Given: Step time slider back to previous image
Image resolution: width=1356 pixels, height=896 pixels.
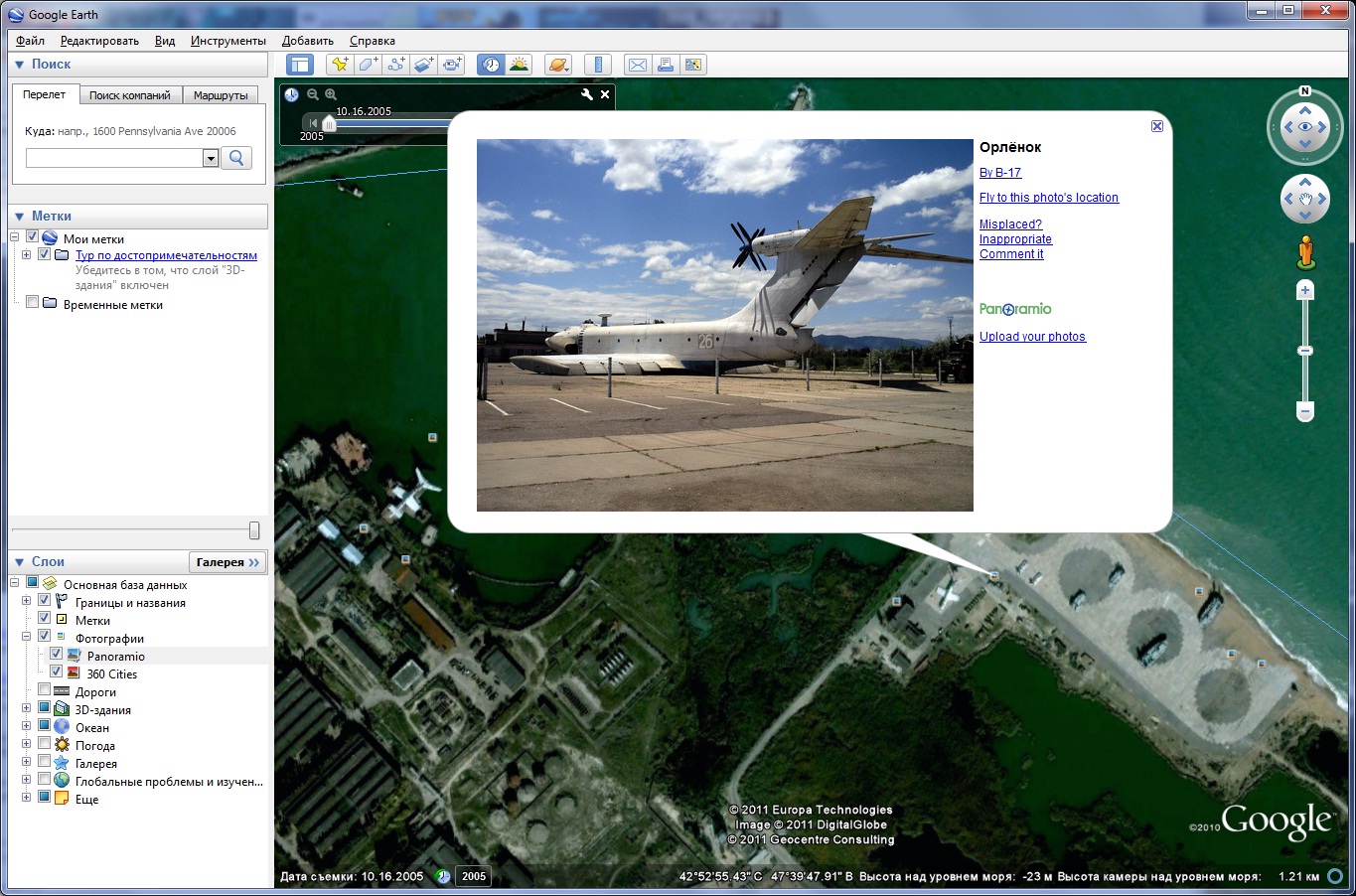Looking at the screenshot, I should 313,123.
